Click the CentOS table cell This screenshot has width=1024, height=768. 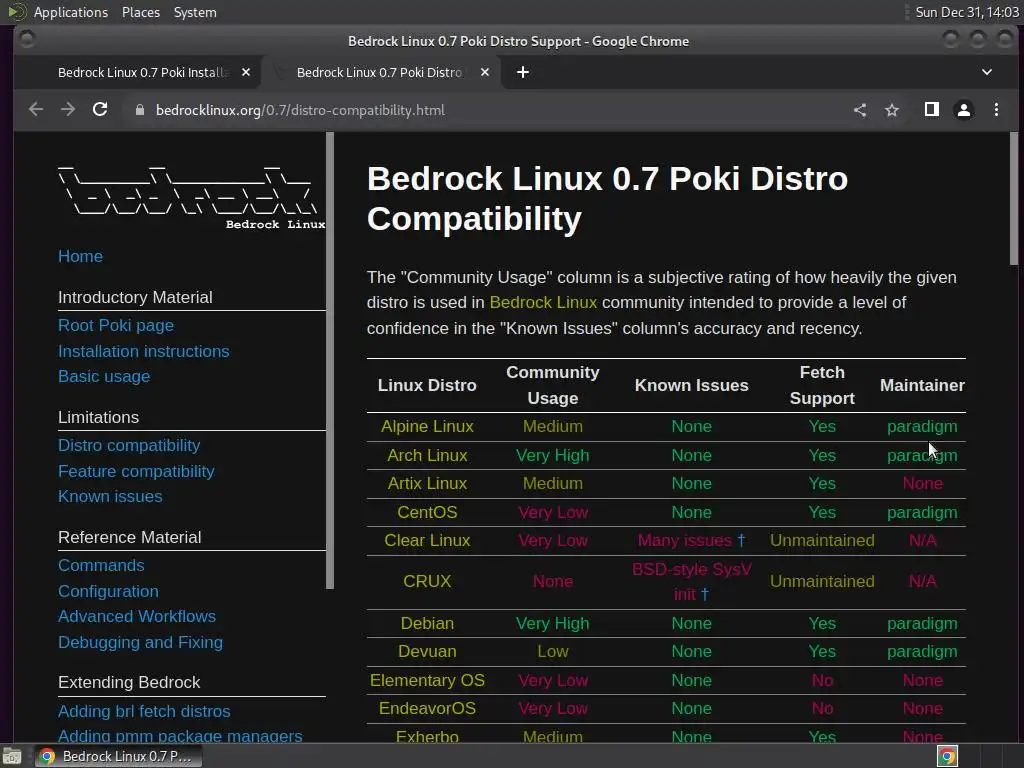tap(427, 512)
